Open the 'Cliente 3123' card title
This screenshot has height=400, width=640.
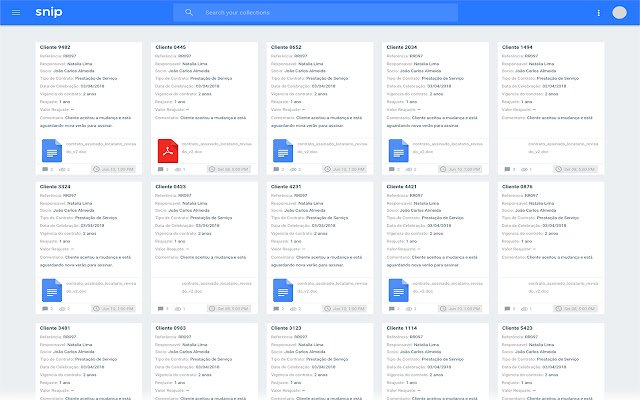(286, 328)
